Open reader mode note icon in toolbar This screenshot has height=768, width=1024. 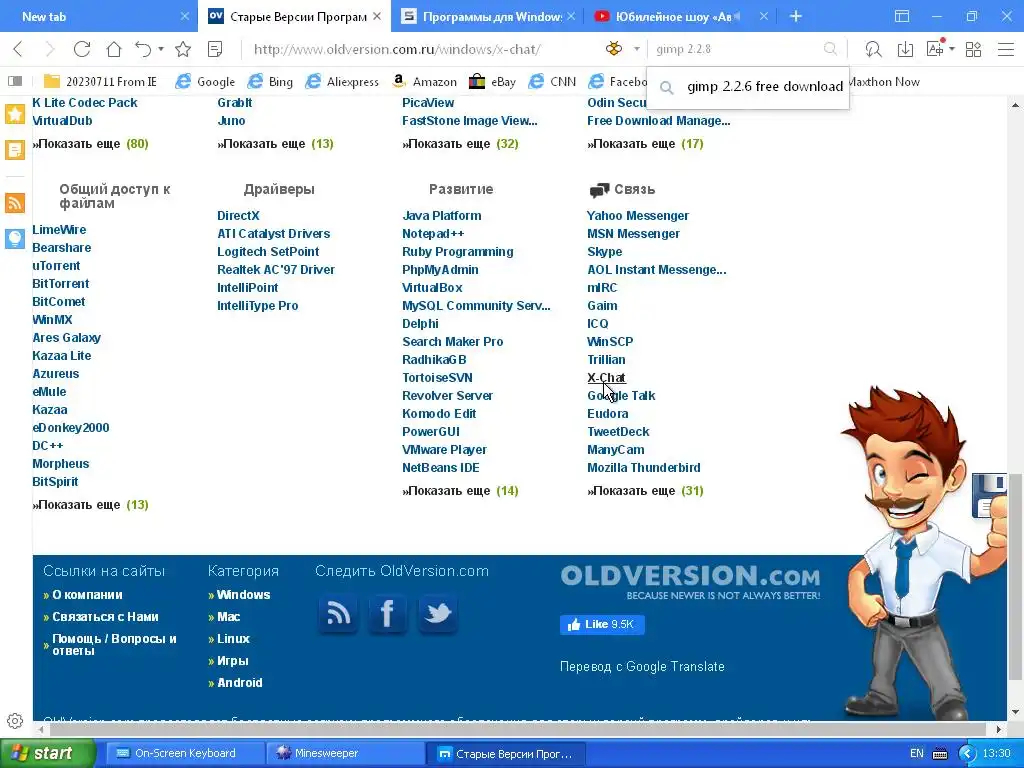(215, 49)
